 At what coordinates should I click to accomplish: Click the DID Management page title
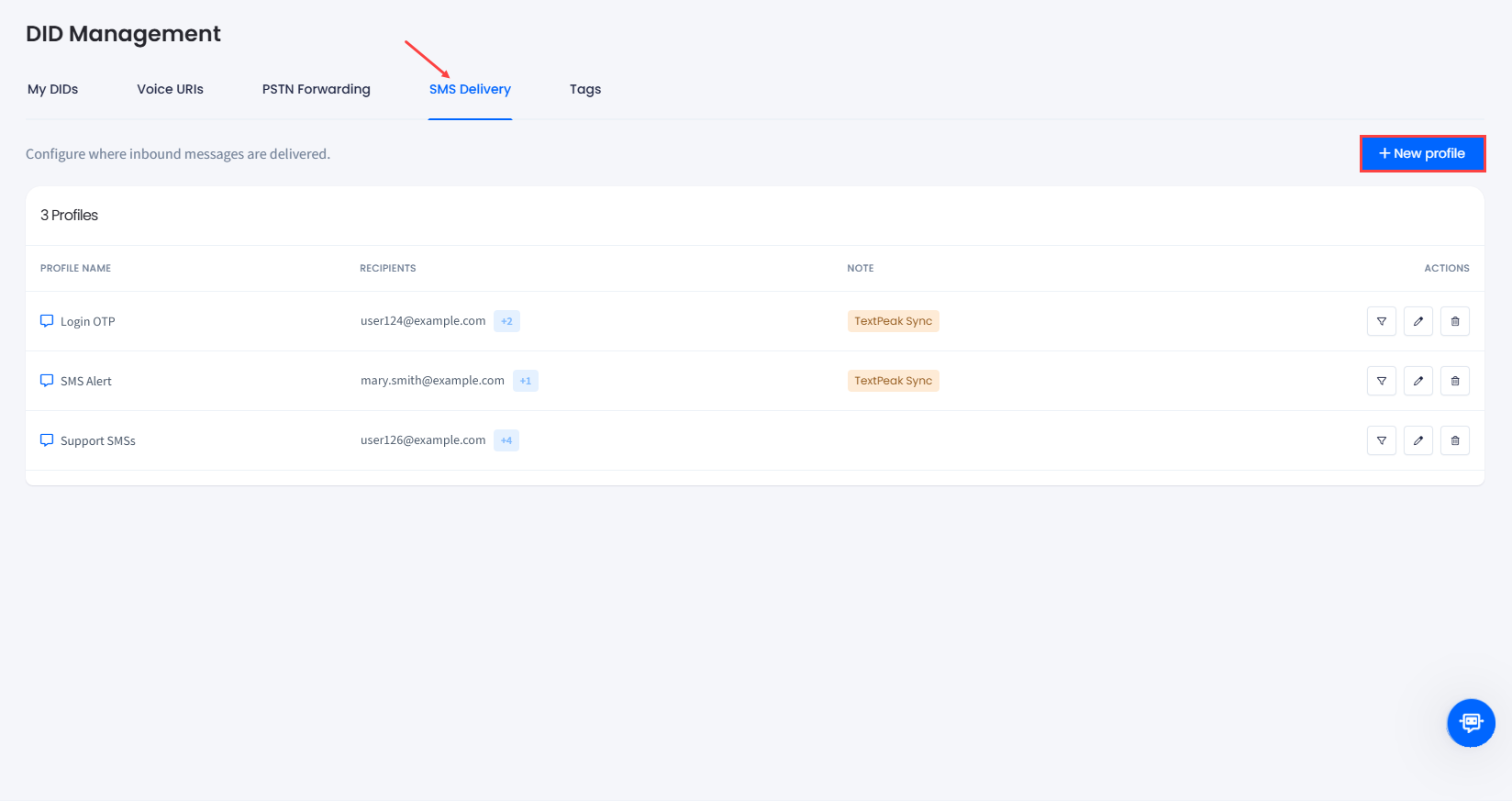123,34
